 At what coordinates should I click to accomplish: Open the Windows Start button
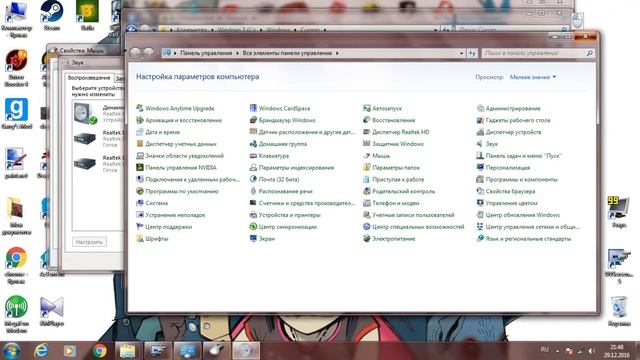point(11,351)
